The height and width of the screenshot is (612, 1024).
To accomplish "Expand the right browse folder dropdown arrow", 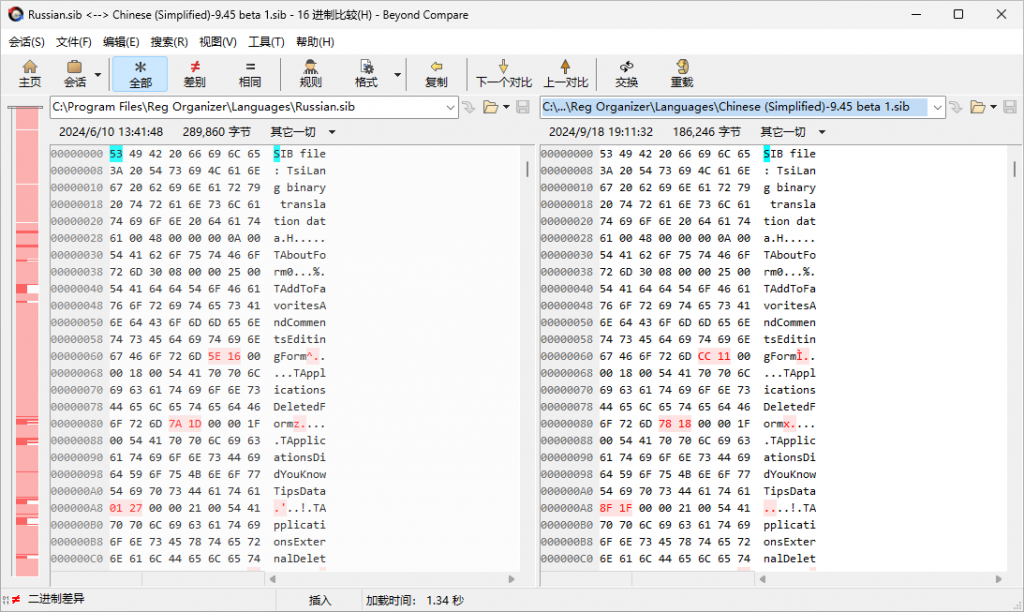I will pyautogui.click(x=993, y=107).
